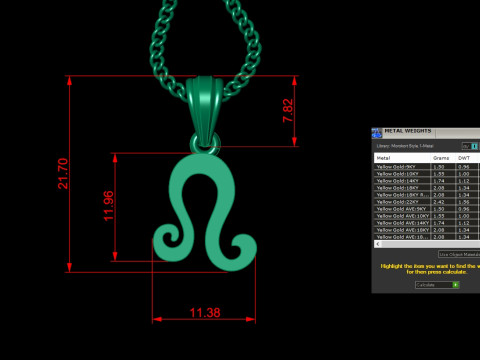Select the Yellow Gold:10KY row

tap(427, 174)
